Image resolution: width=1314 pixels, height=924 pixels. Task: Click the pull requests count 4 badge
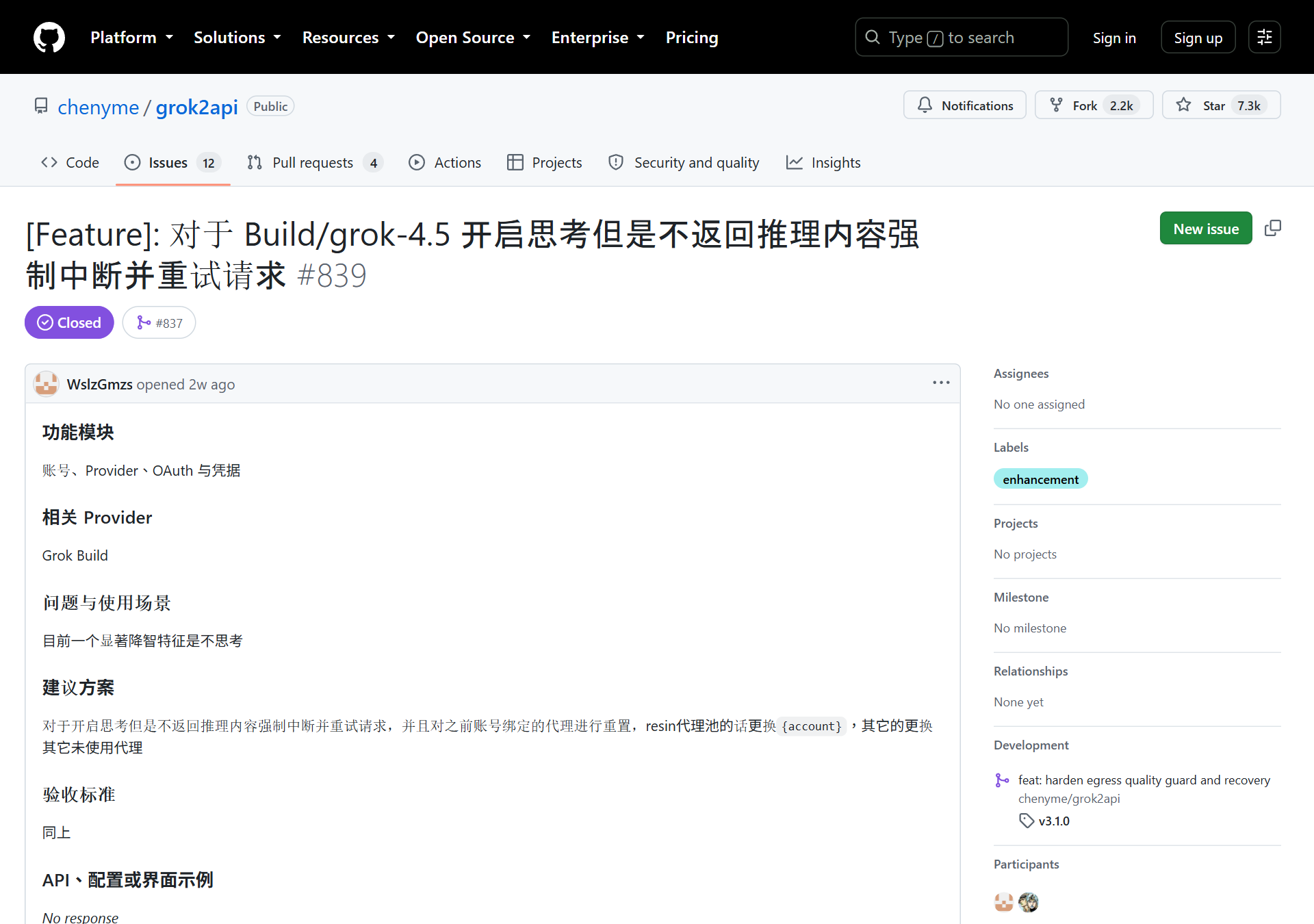[x=373, y=163]
